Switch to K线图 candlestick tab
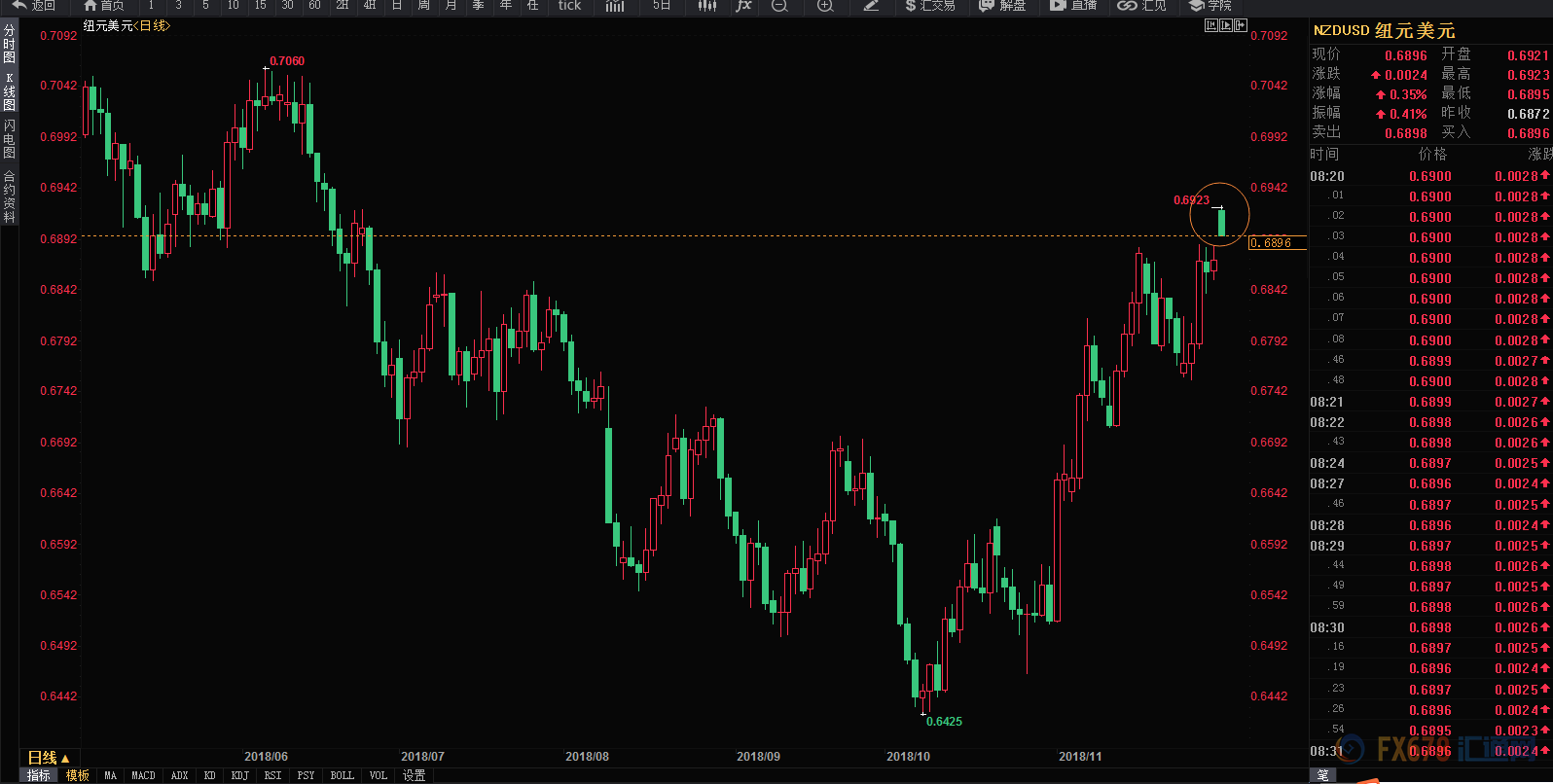1553x784 pixels. (9, 91)
